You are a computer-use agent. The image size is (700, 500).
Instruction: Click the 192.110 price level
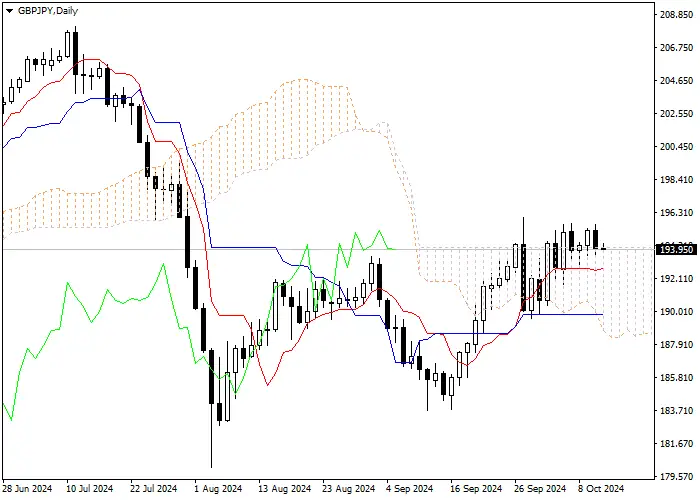(676, 279)
